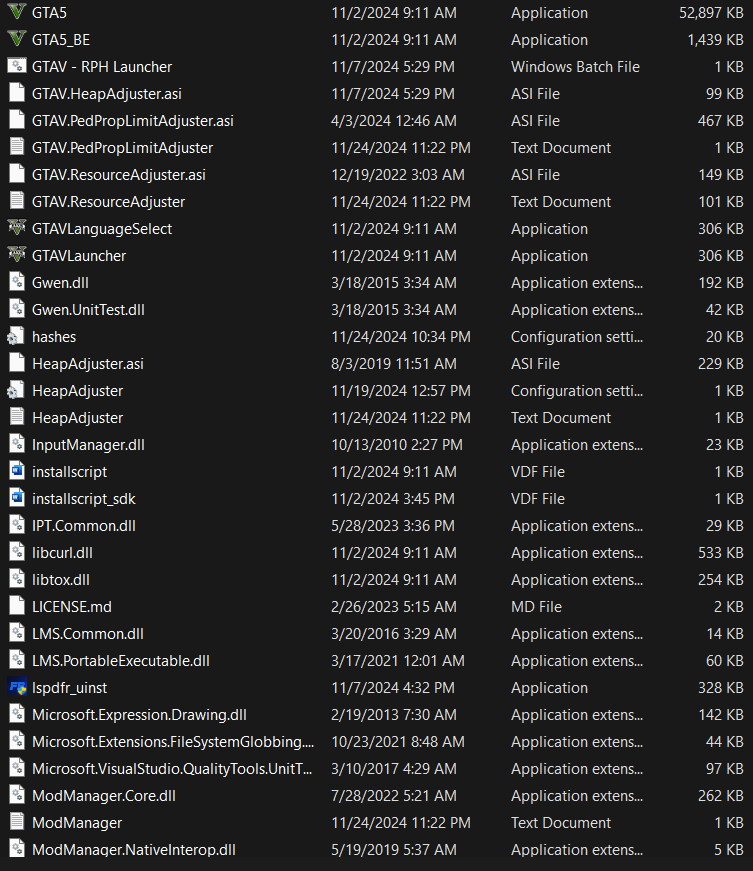
Task: Click the lspdfr_uinst application icon
Action: [x=17, y=688]
